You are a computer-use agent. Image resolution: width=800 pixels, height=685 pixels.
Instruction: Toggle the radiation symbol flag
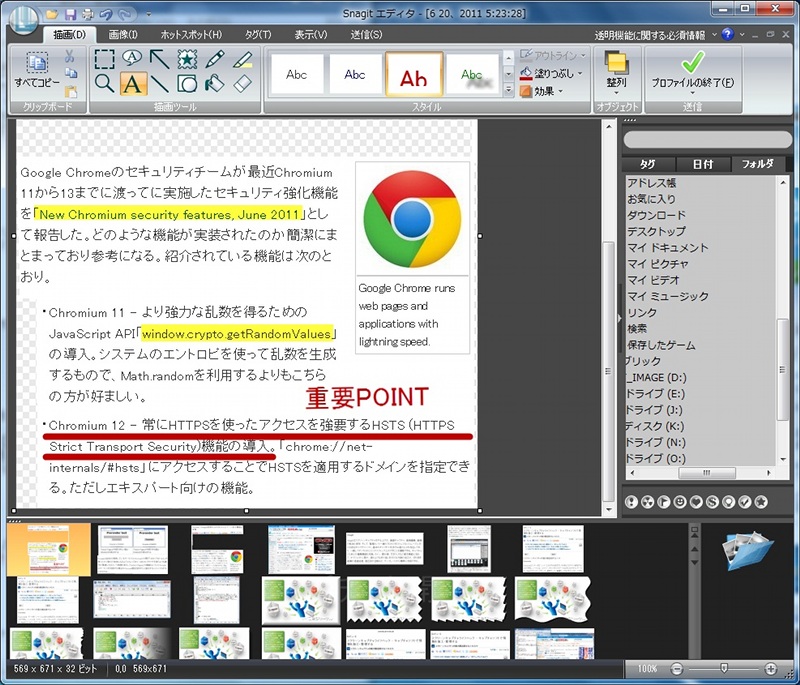pyautogui.click(x=647, y=502)
